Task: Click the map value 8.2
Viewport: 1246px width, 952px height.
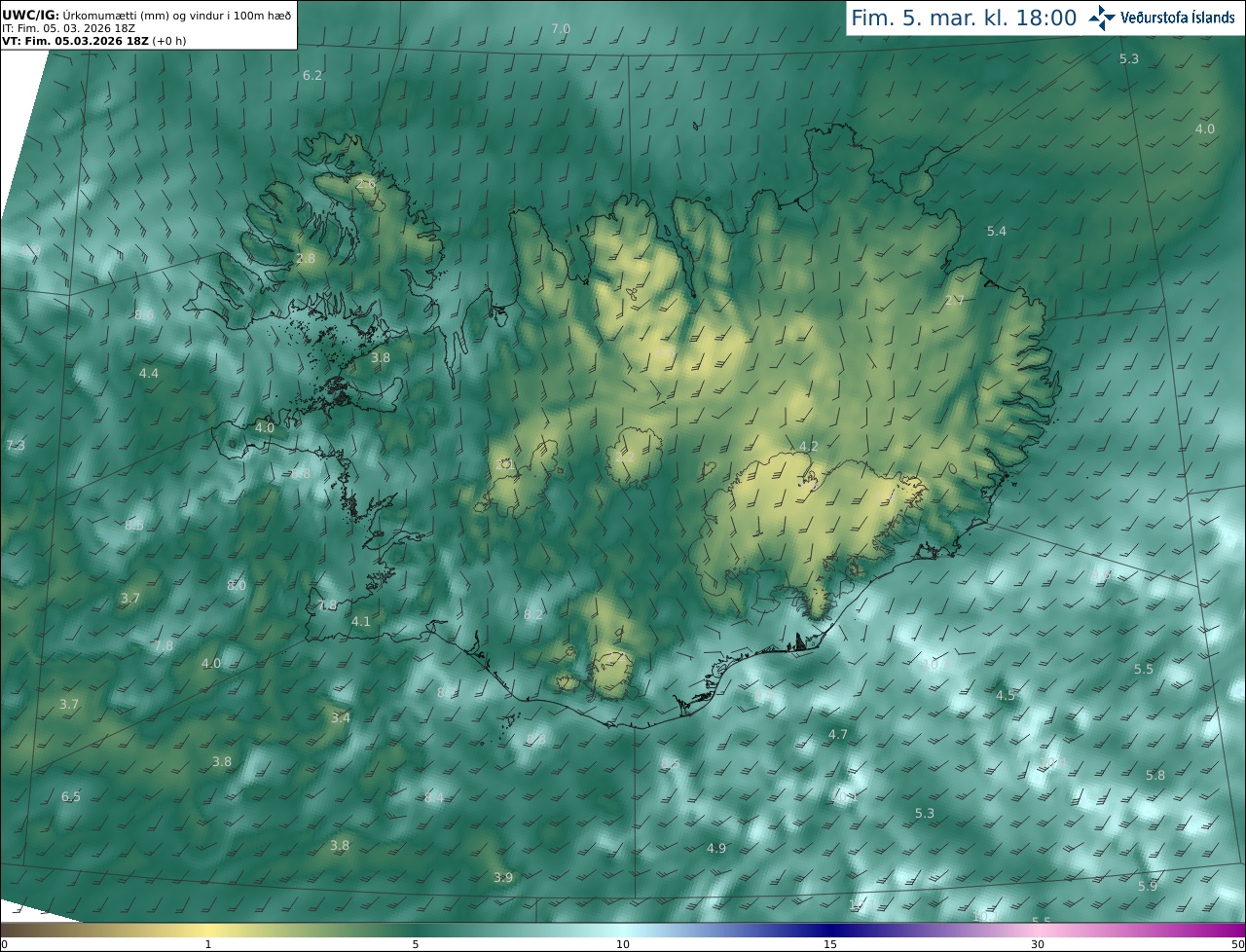Action: [x=533, y=614]
